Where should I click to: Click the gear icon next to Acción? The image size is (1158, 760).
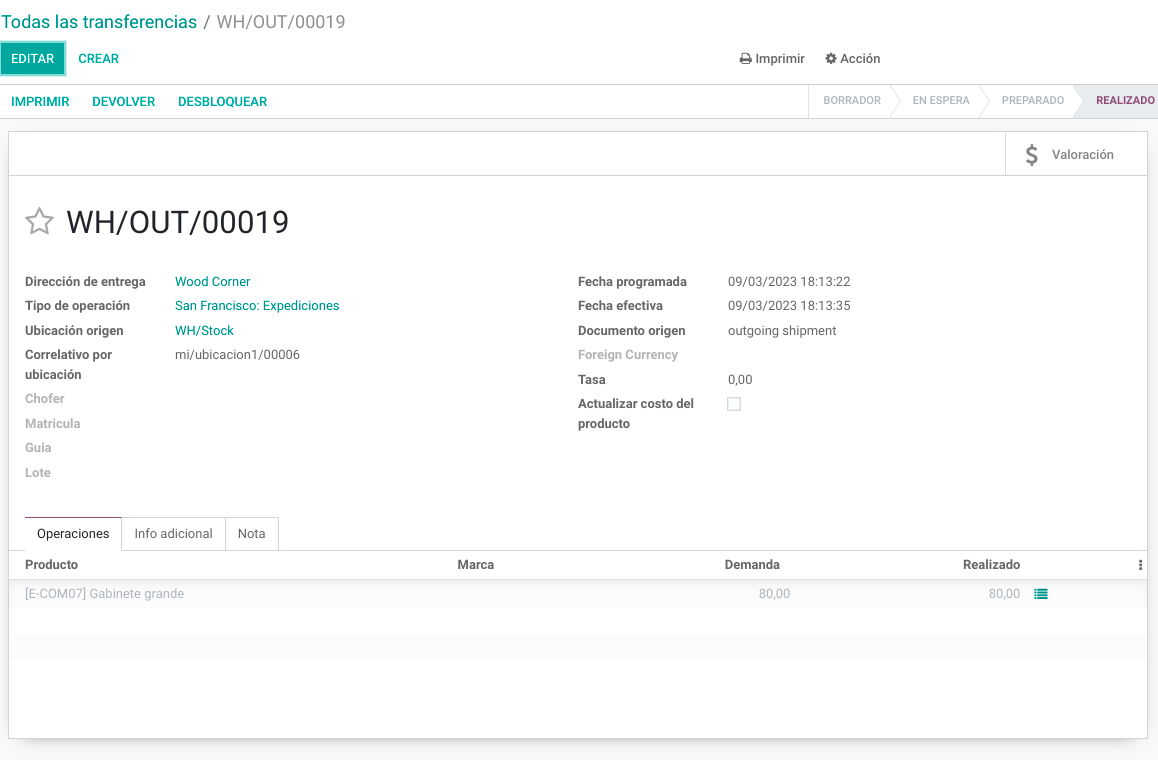click(x=831, y=58)
